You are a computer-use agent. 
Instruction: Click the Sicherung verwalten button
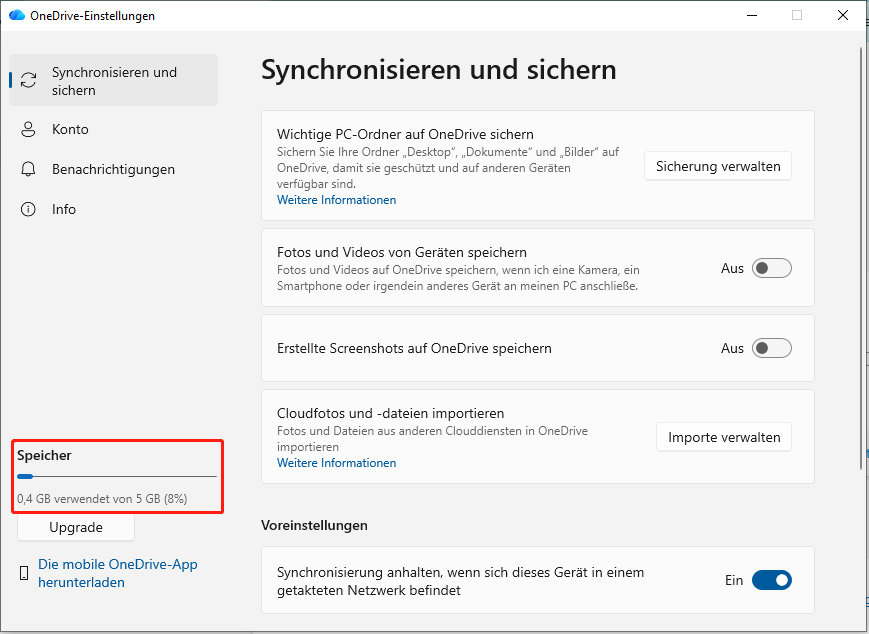tap(717, 166)
